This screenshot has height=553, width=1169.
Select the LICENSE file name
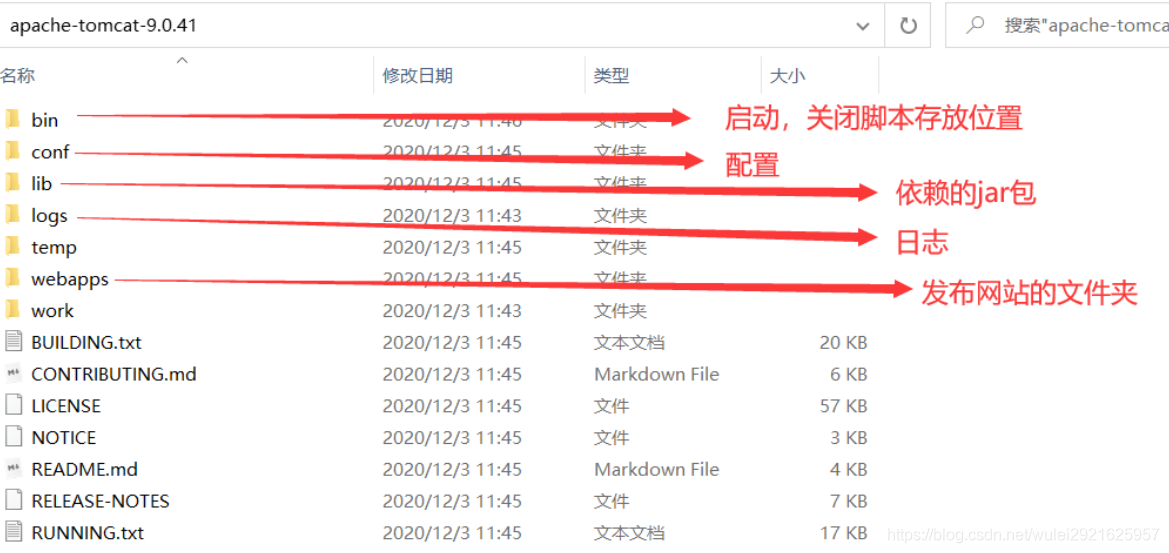pyautogui.click(x=66, y=406)
